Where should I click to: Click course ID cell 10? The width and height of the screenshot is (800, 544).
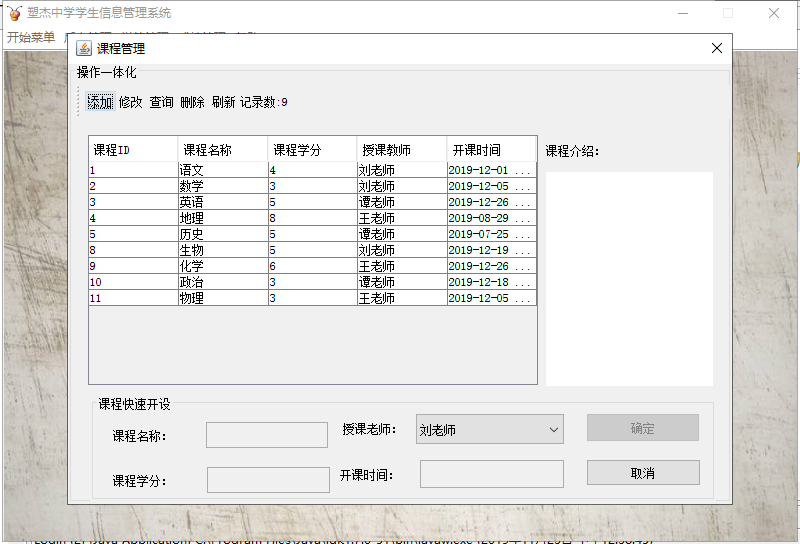pyautogui.click(x=133, y=282)
